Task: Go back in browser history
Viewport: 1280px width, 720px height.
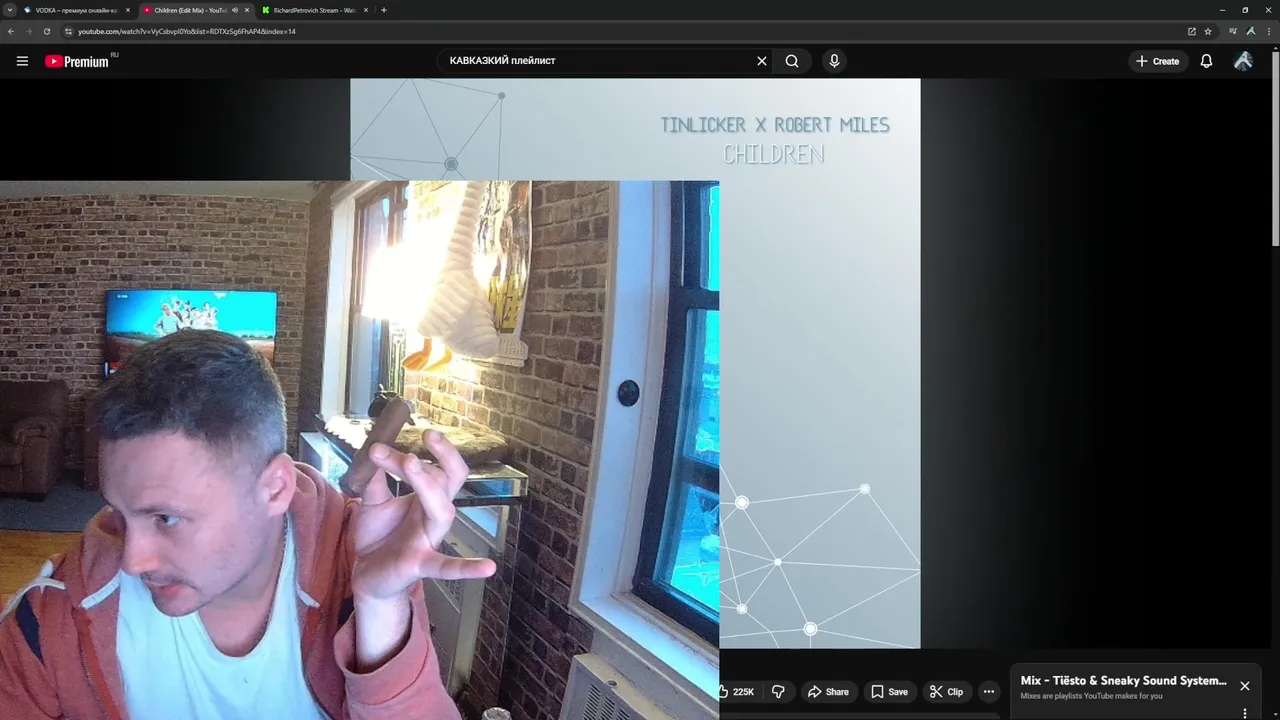Action: coord(11,31)
